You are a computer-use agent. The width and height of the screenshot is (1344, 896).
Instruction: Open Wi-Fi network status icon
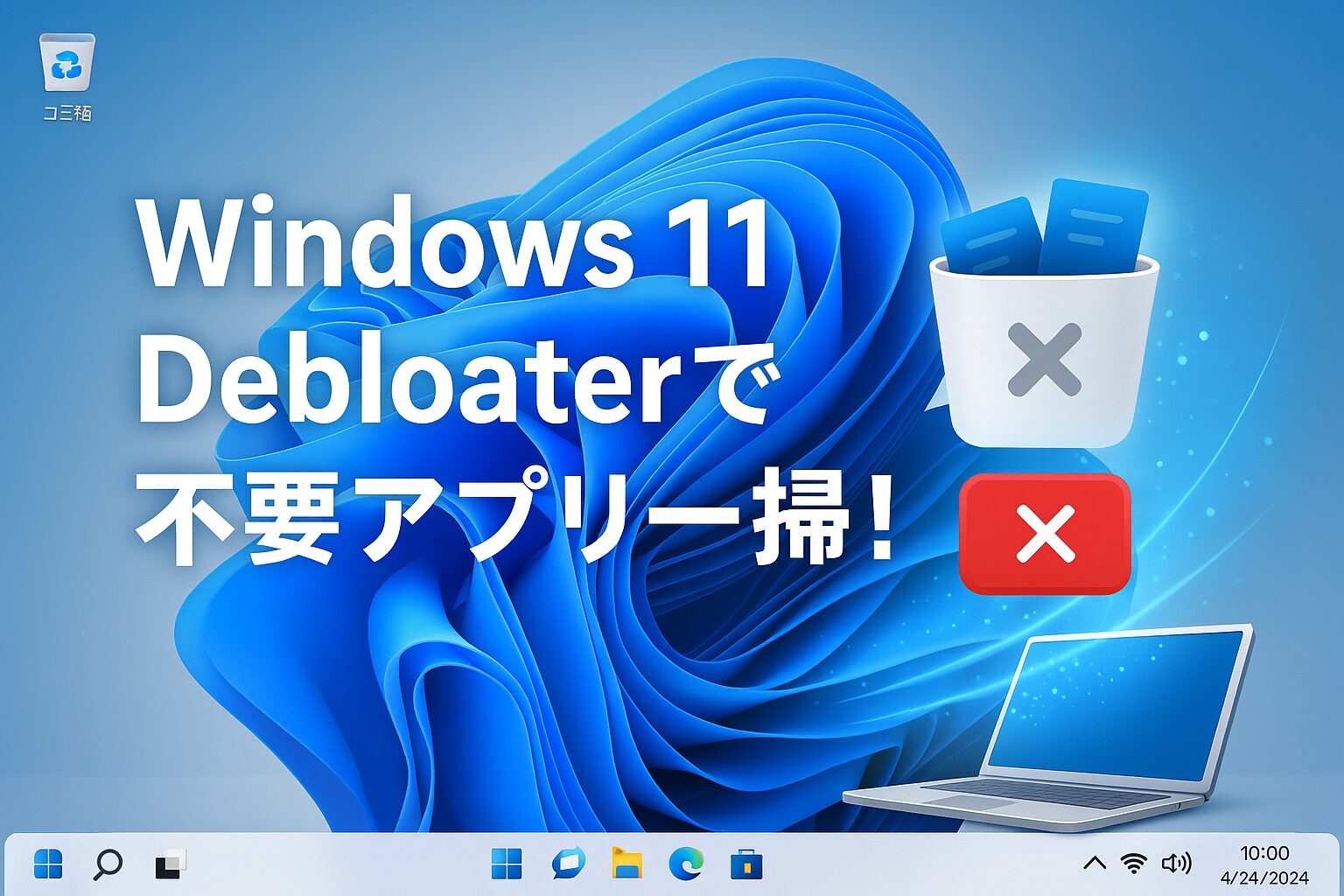pos(1134,864)
